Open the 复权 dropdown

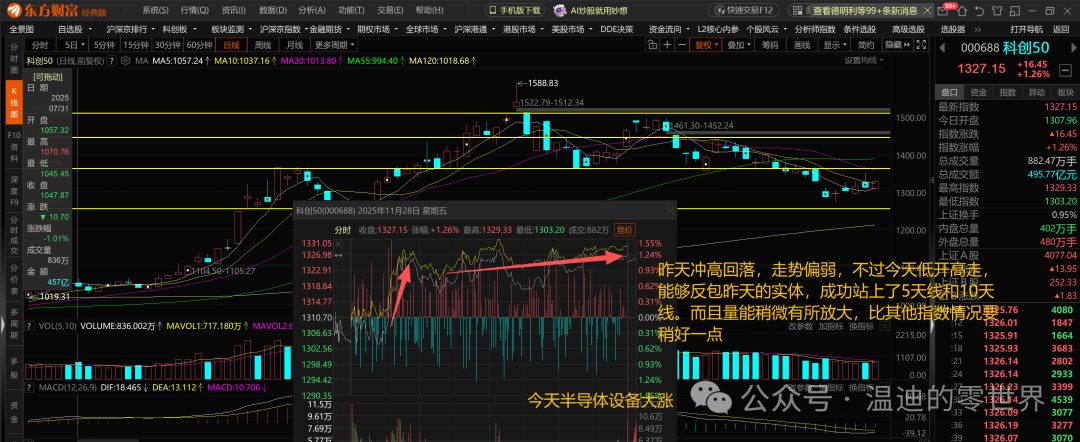[x=705, y=45]
